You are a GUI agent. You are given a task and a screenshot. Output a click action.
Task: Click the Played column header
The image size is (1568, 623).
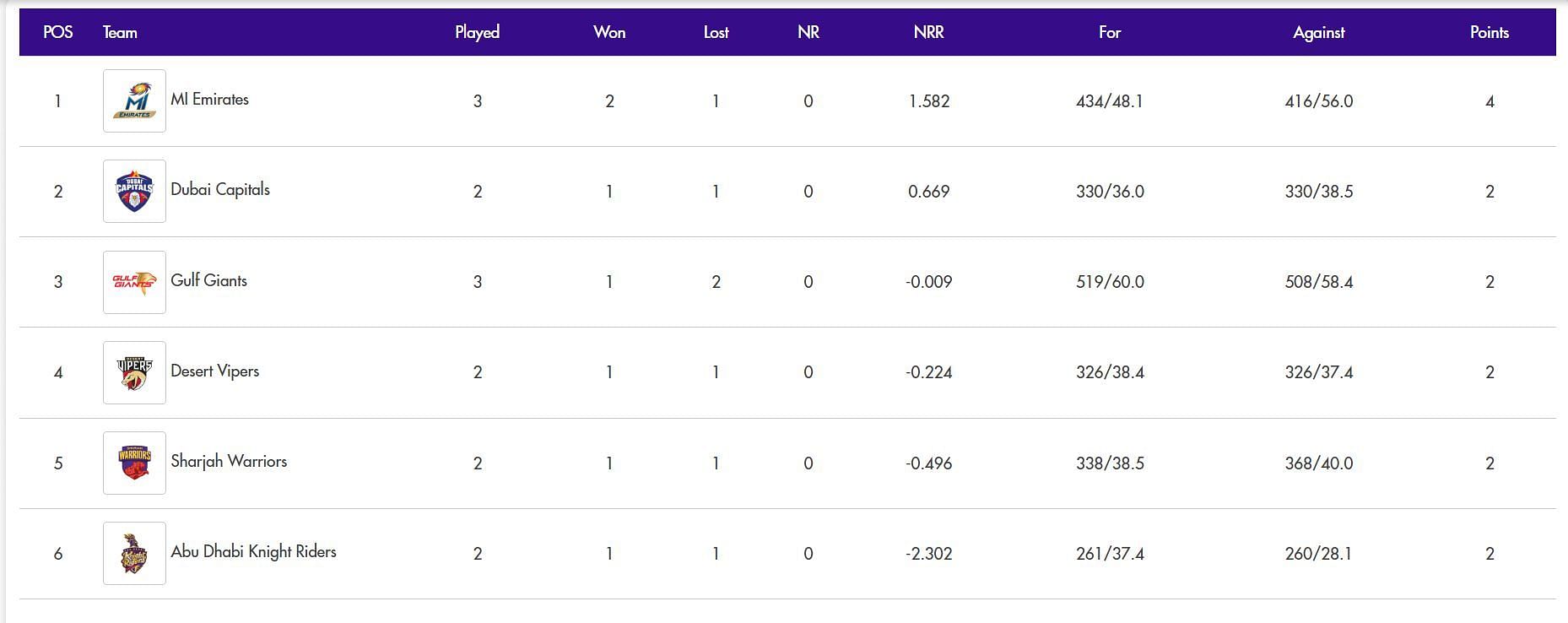point(477,32)
